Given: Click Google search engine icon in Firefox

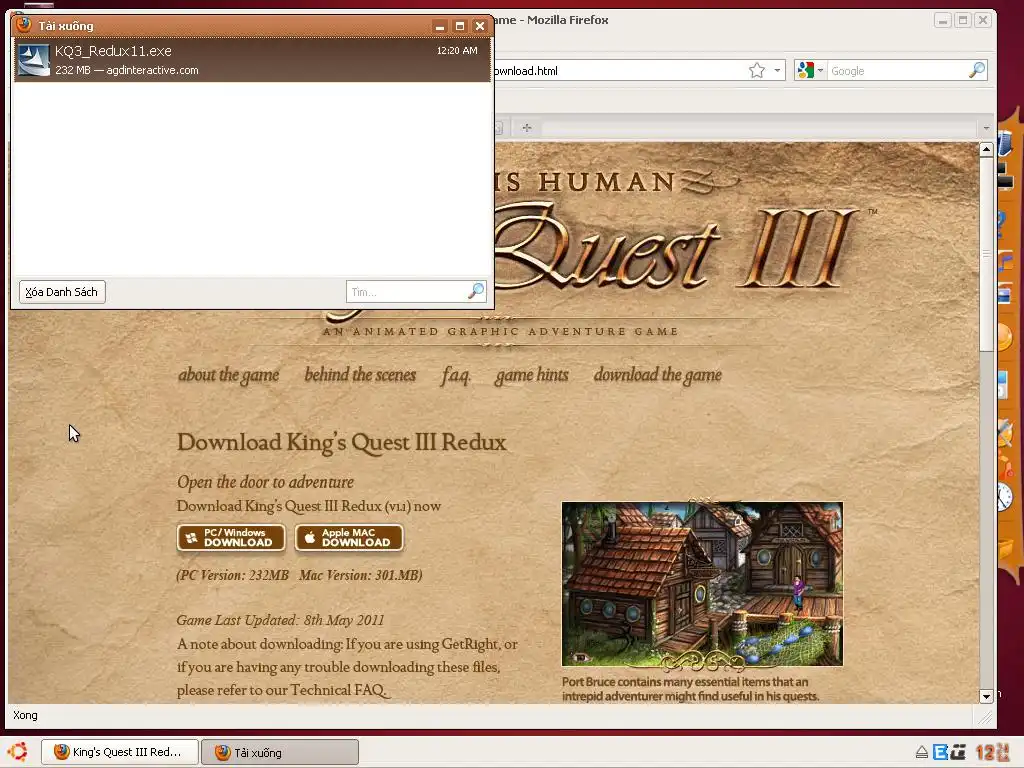Looking at the screenshot, I should tap(806, 71).
